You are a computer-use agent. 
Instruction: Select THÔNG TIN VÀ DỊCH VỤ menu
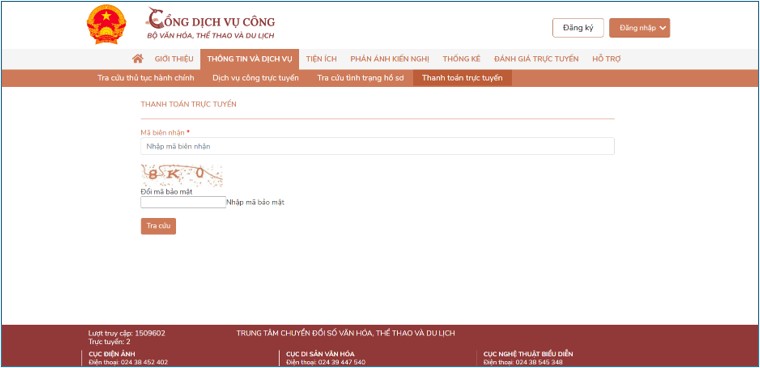(x=250, y=59)
